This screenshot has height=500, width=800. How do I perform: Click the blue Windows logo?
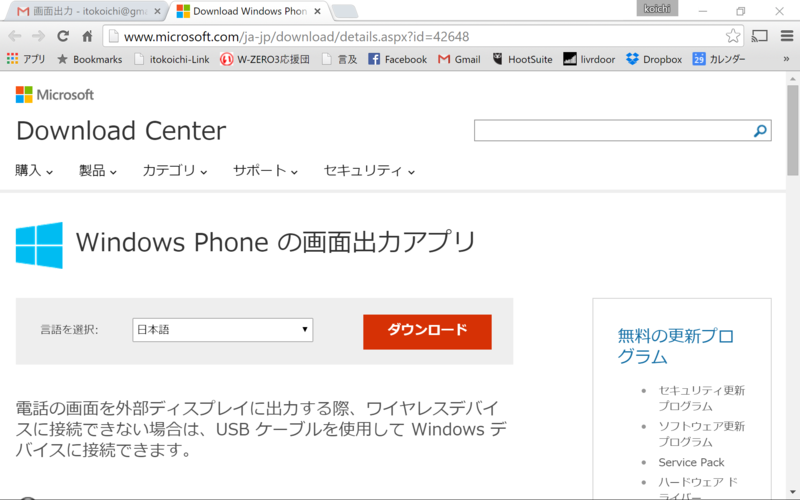click(x=39, y=245)
